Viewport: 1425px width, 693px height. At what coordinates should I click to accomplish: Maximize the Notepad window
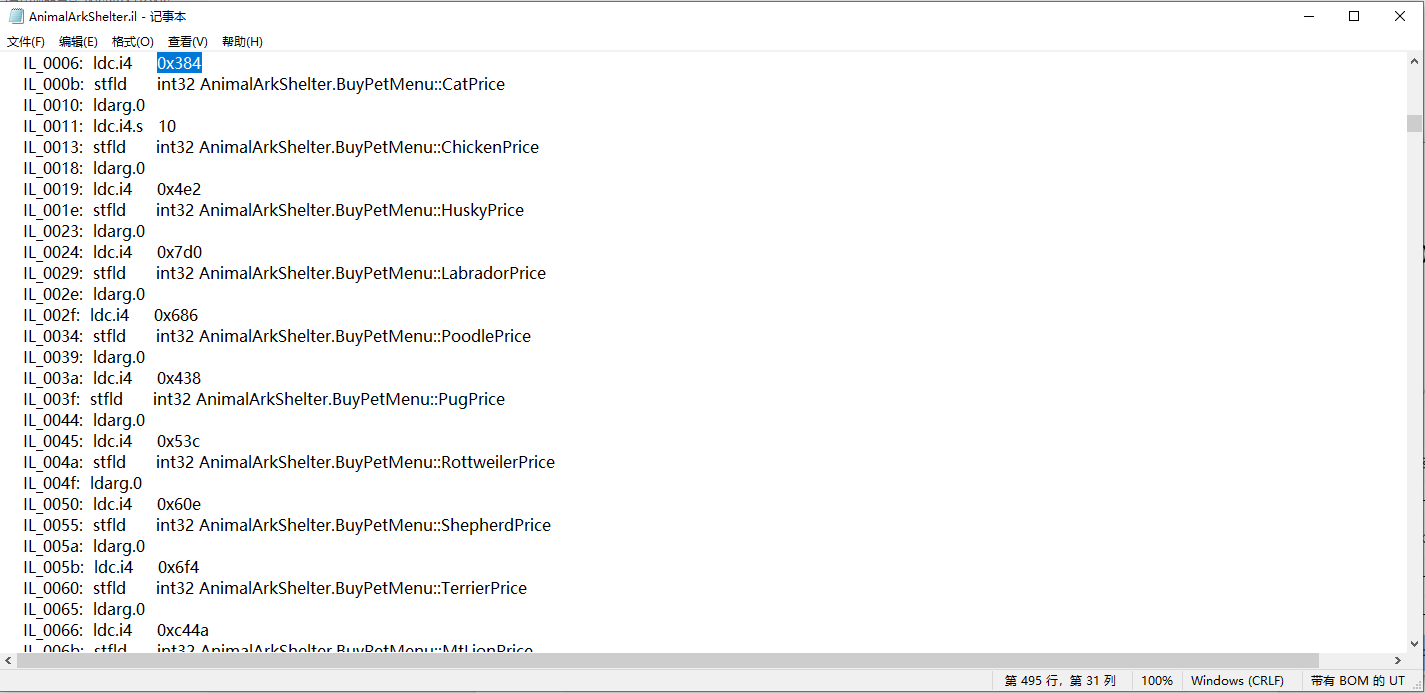1354,16
